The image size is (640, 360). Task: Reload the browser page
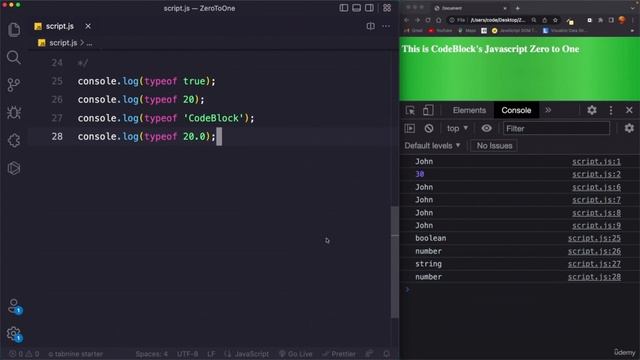428,20
